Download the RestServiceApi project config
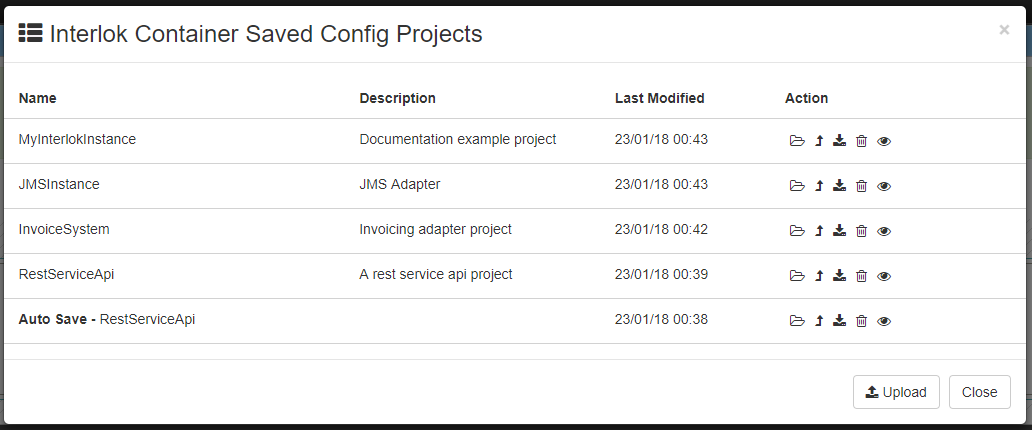Image resolution: width=1032 pixels, height=430 pixels. [x=839, y=276]
